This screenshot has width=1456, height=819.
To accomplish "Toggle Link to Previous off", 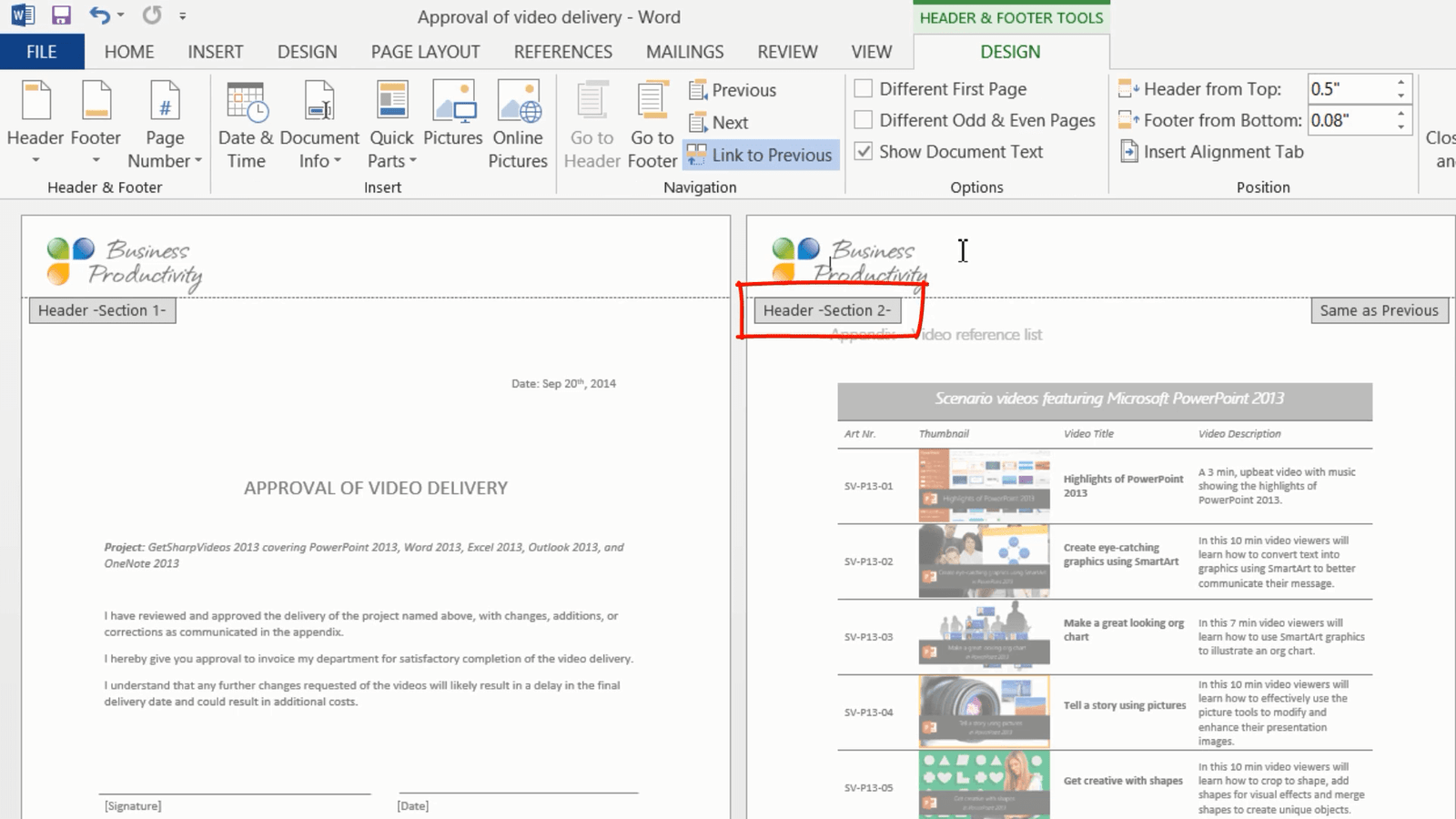I will 761,155.
